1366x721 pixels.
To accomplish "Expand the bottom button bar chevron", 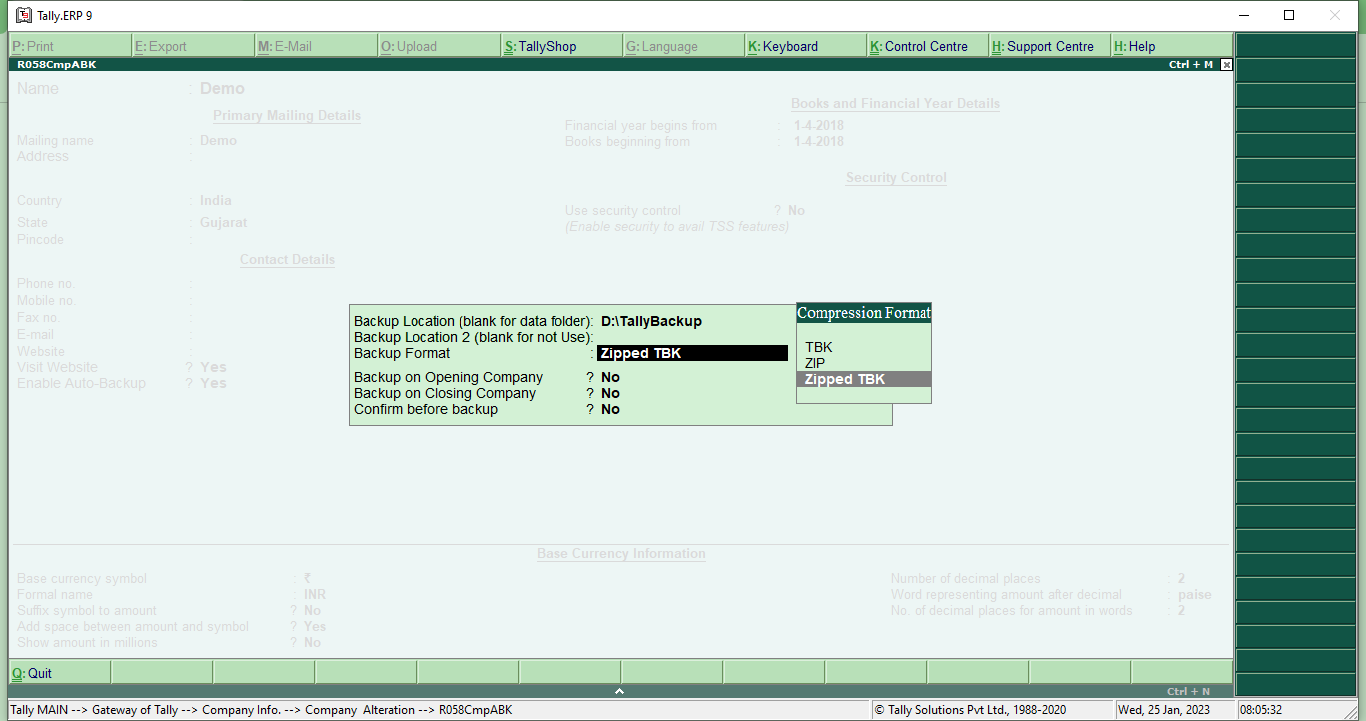I will click(x=619, y=689).
